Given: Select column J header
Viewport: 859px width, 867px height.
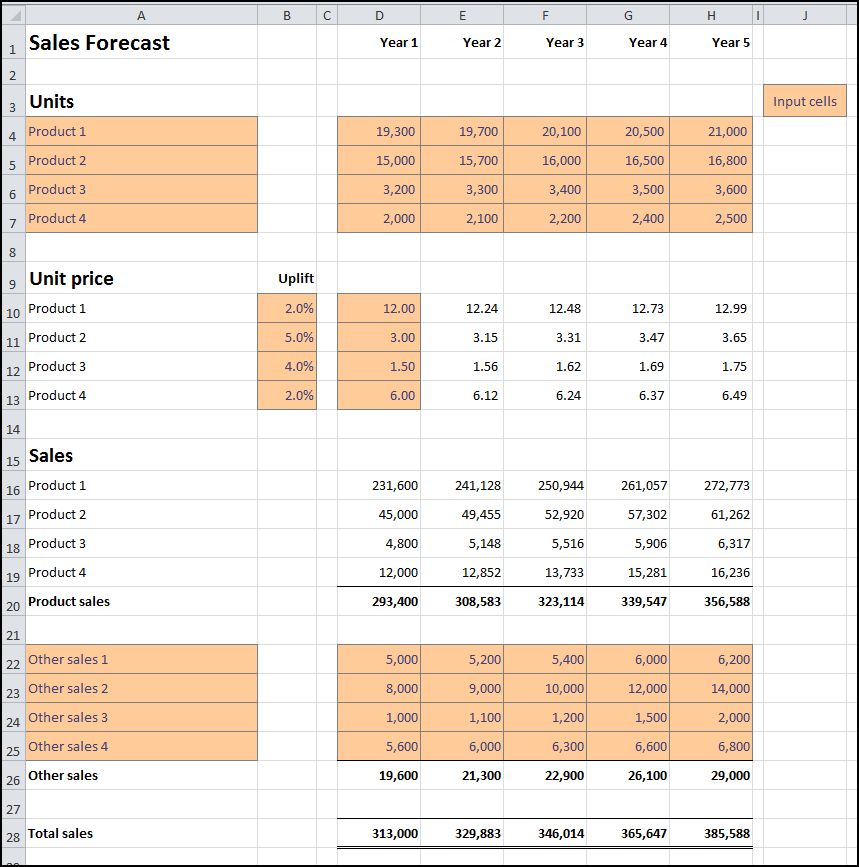Looking at the screenshot, I should pos(805,16).
